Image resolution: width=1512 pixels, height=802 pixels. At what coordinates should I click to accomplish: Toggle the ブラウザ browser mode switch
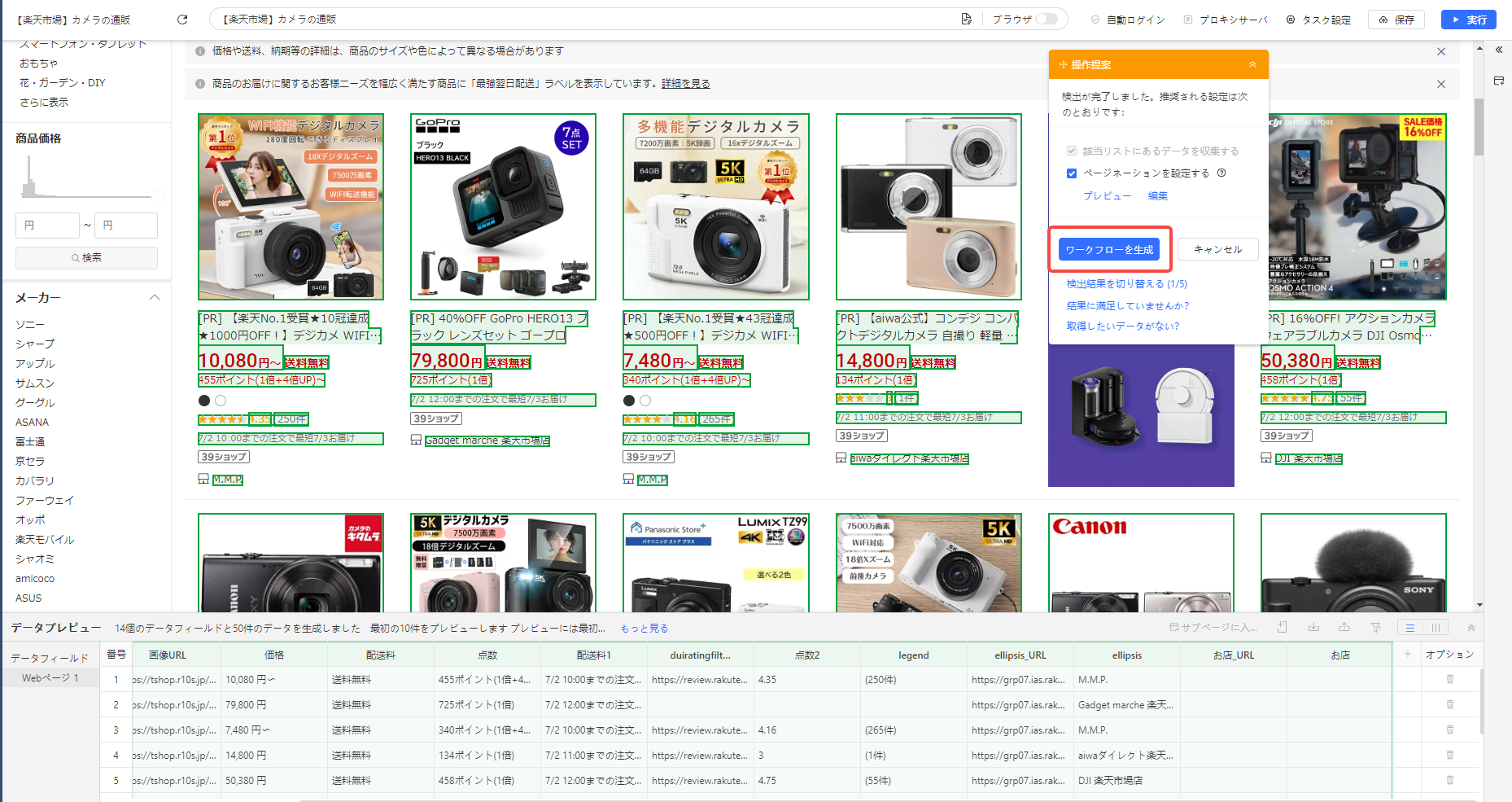1047,19
